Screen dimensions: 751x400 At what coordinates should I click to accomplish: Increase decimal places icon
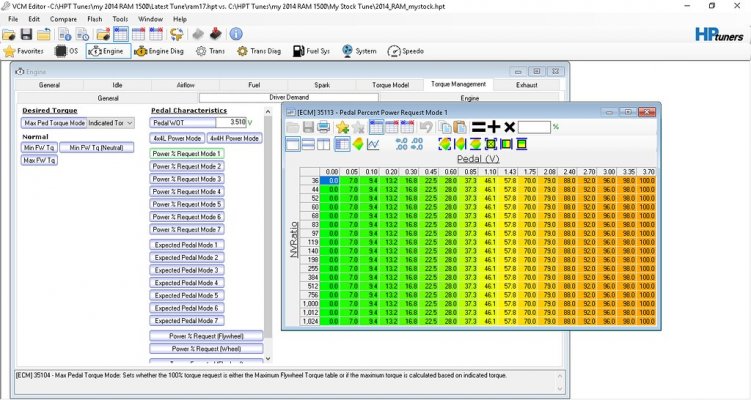point(401,144)
